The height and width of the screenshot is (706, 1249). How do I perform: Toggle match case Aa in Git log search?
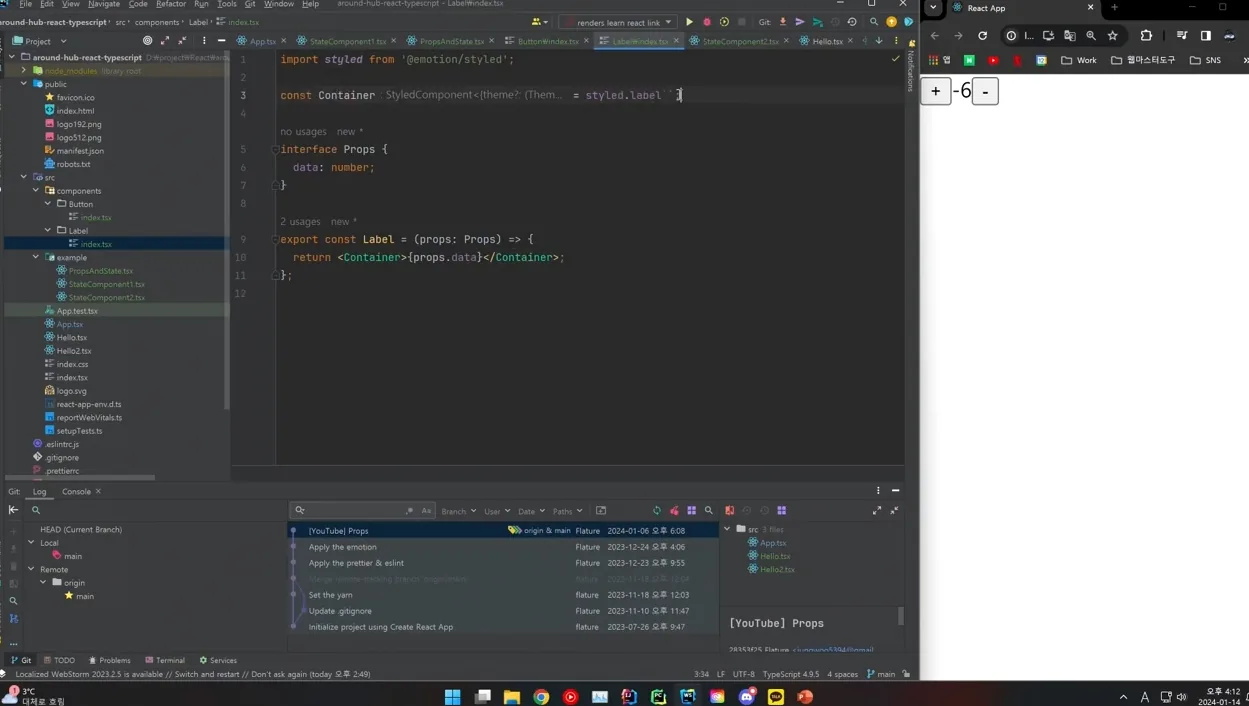427,511
